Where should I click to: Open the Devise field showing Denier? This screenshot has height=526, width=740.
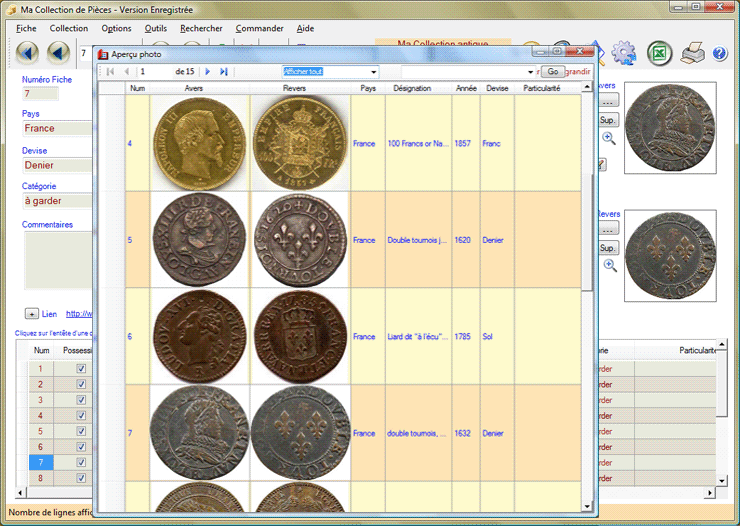pos(58,165)
